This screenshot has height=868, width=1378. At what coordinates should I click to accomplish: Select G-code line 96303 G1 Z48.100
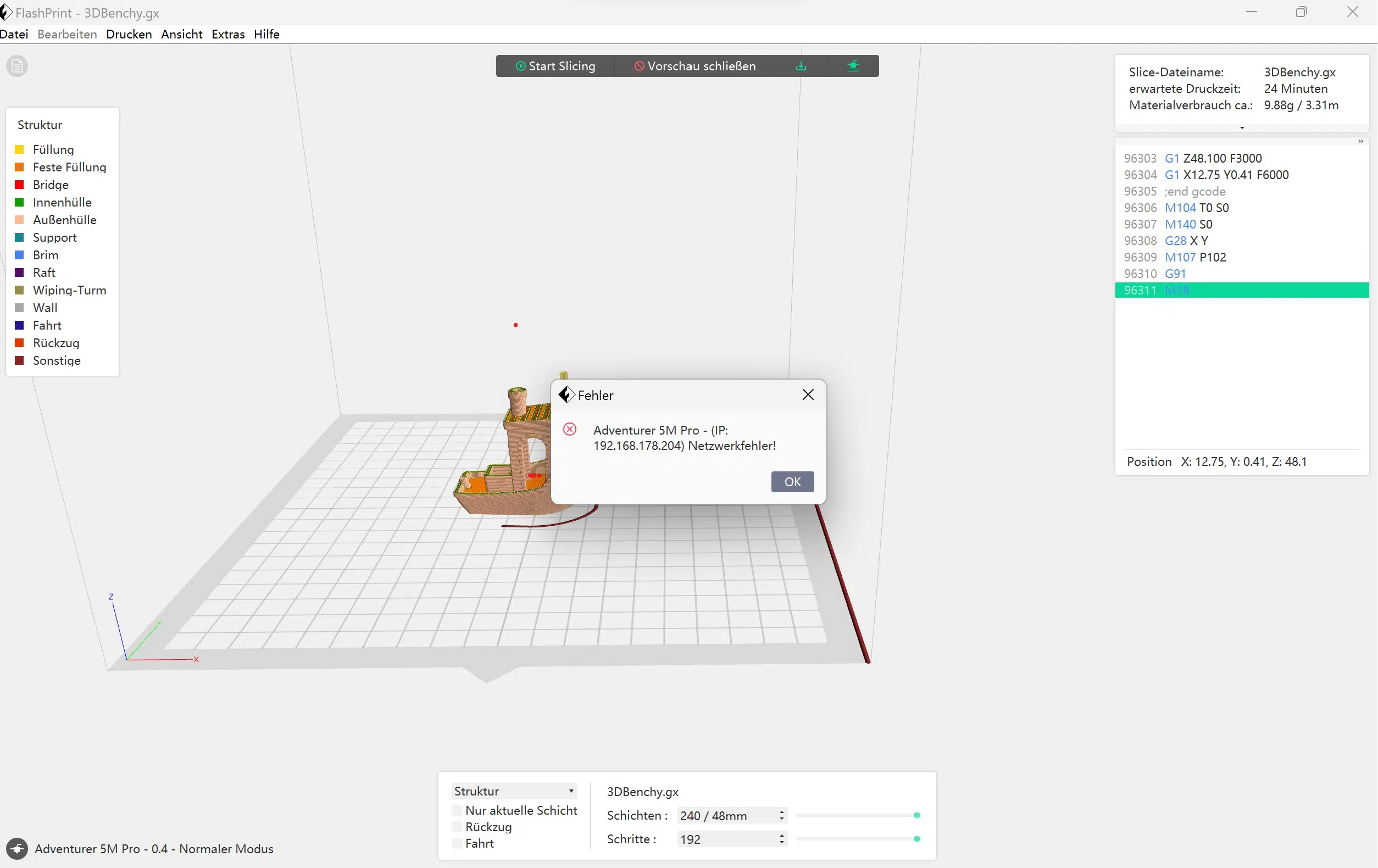tap(1242, 159)
